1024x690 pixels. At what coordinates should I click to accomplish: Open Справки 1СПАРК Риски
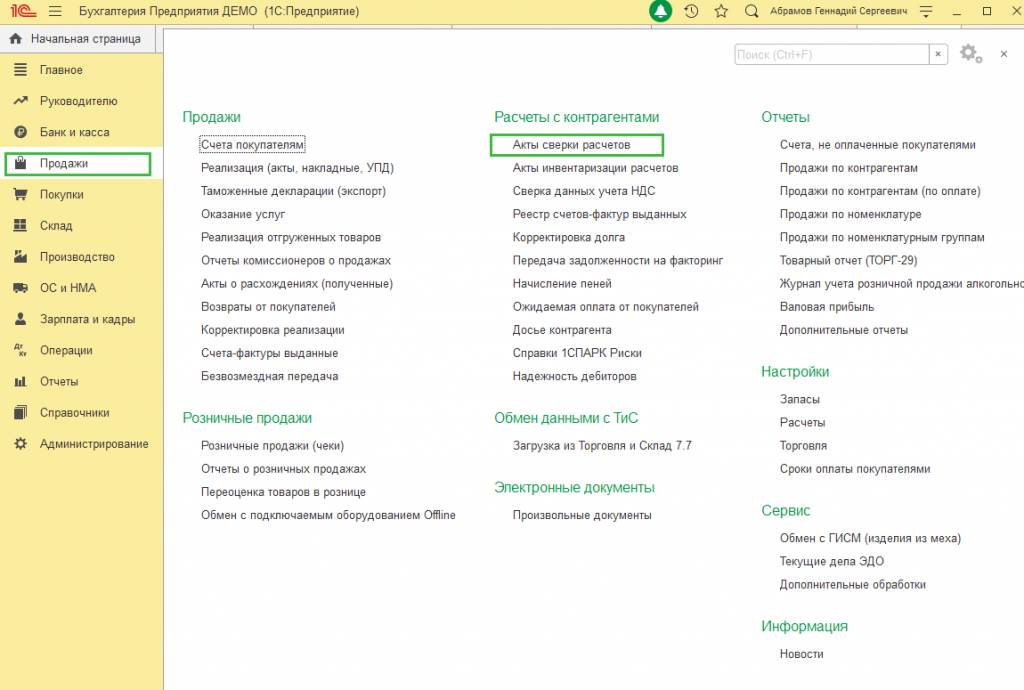pyautogui.click(x=577, y=353)
